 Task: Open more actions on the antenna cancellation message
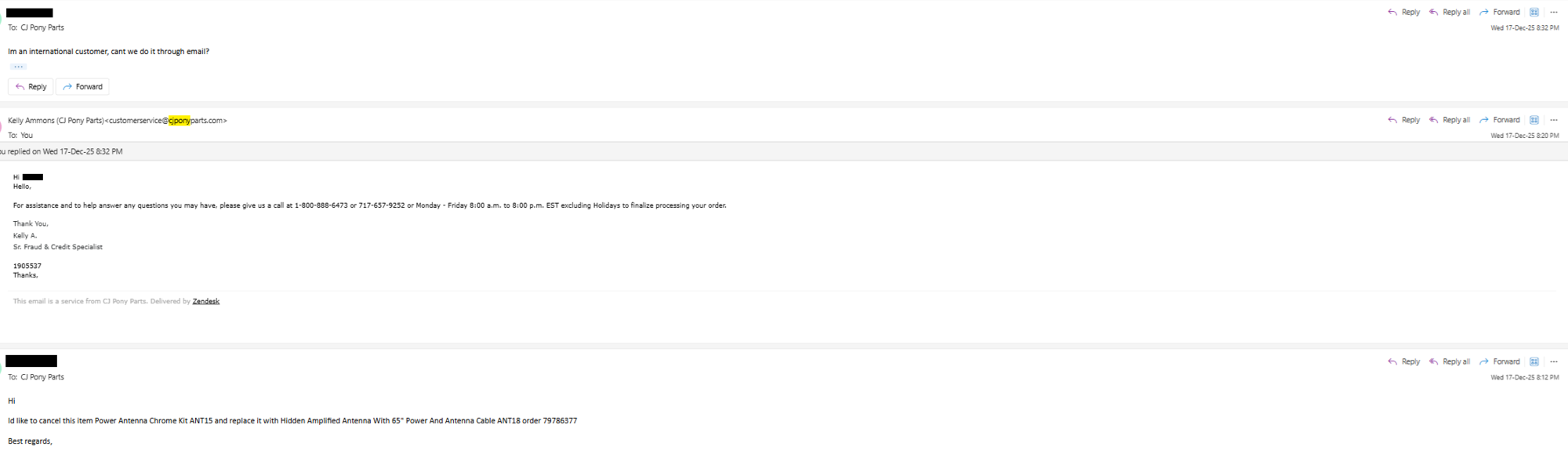tap(1553, 361)
